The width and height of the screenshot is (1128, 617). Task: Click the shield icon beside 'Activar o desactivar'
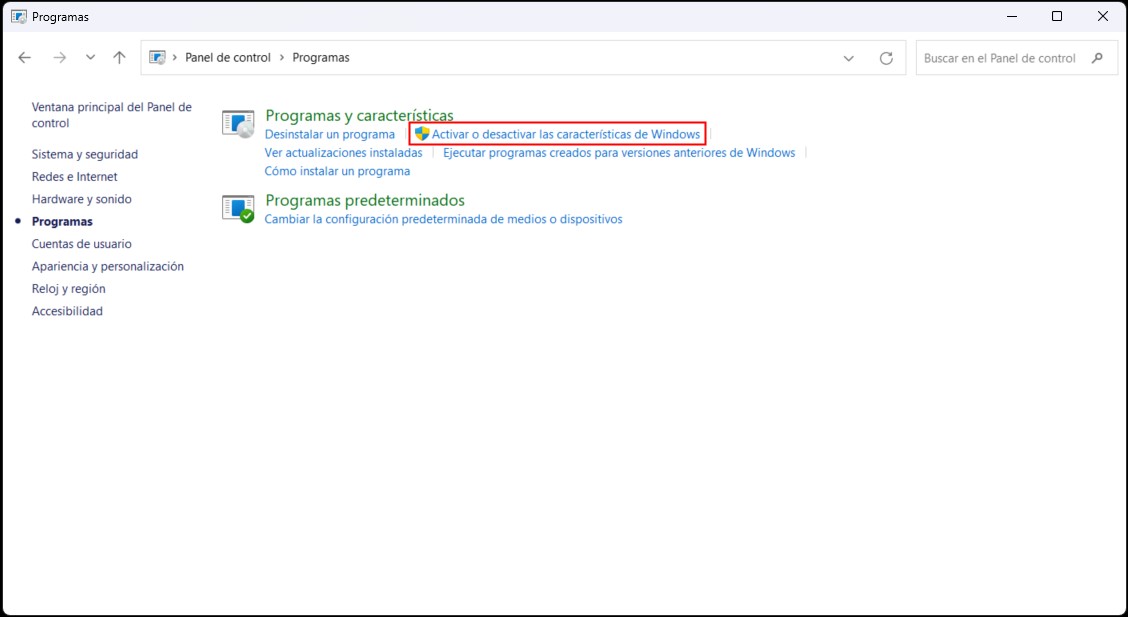(x=422, y=134)
